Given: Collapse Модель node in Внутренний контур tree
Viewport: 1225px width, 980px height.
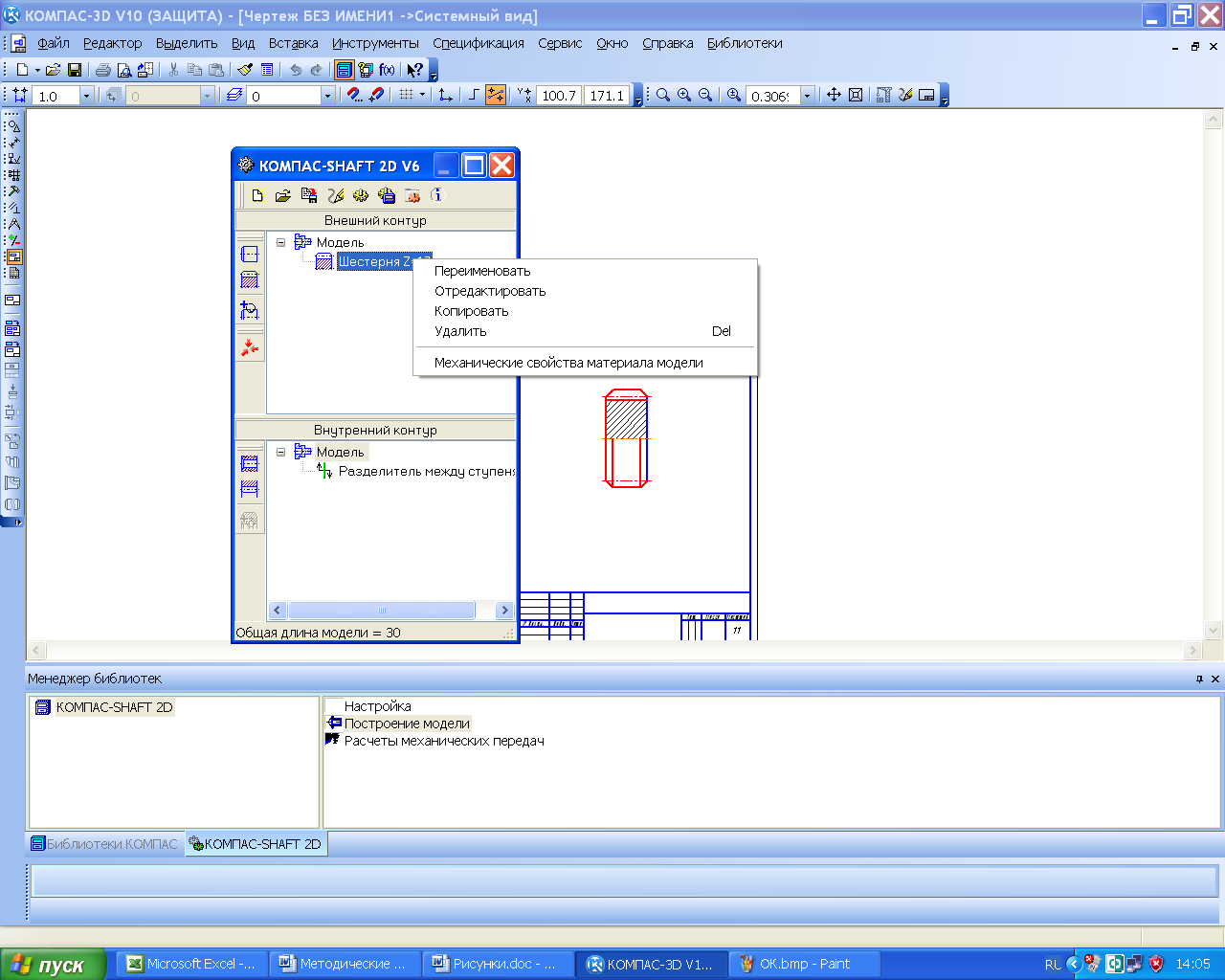Looking at the screenshot, I should 280,452.
